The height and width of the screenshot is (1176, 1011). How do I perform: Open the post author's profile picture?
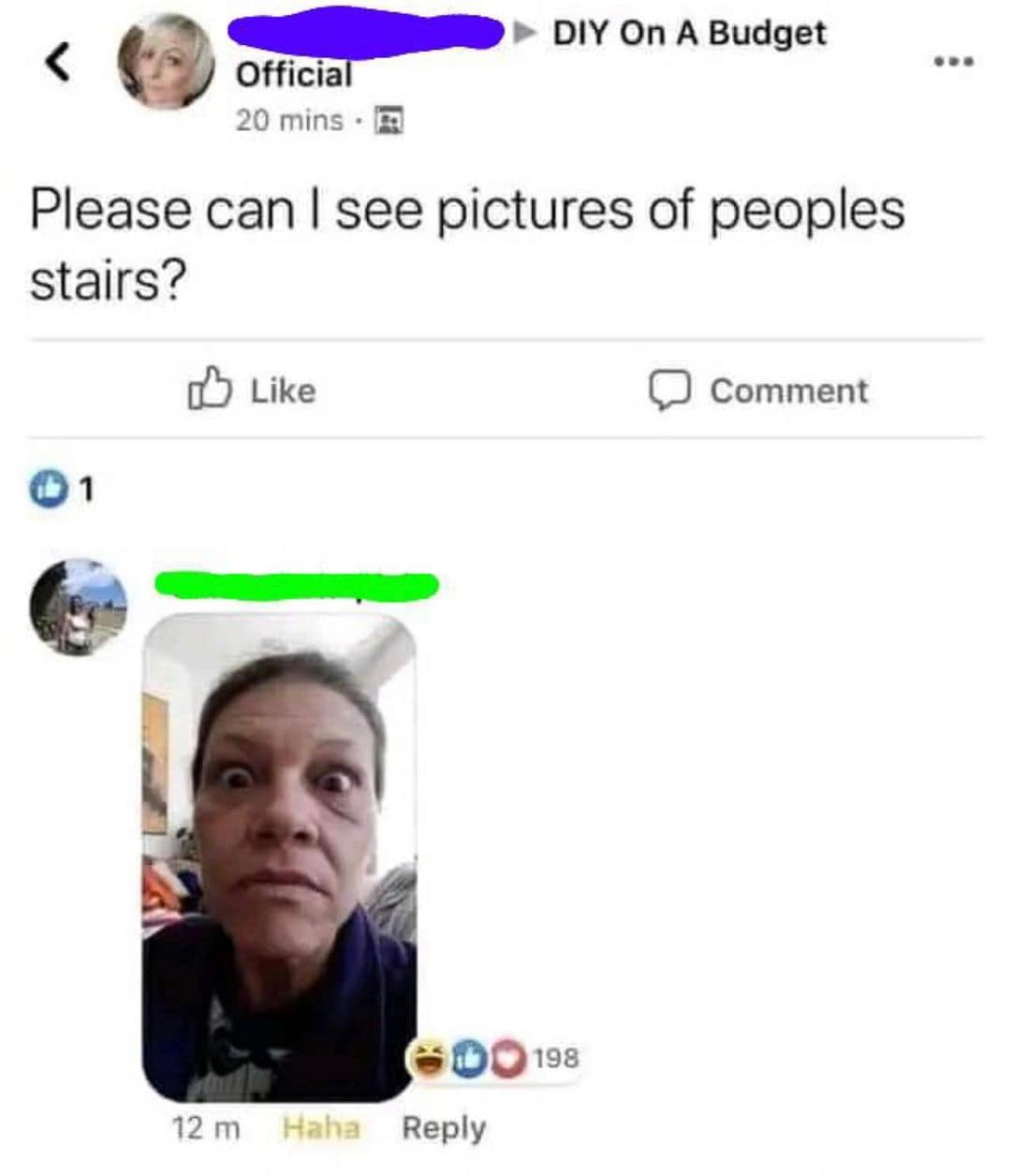coord(166,62)
